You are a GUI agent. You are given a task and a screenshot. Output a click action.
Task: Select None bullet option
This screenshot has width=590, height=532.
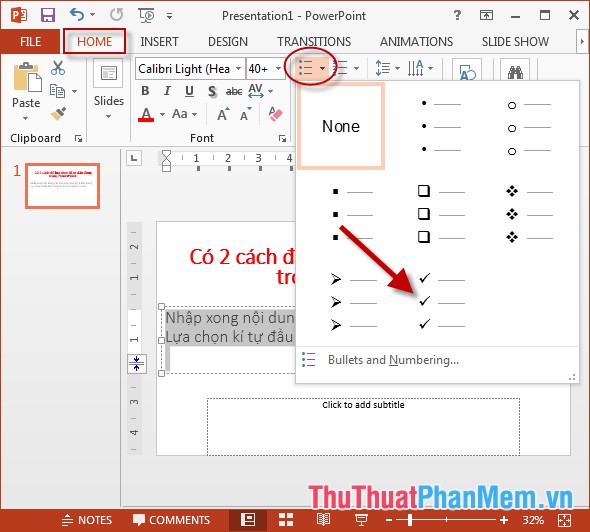click(x=341, y=126)
